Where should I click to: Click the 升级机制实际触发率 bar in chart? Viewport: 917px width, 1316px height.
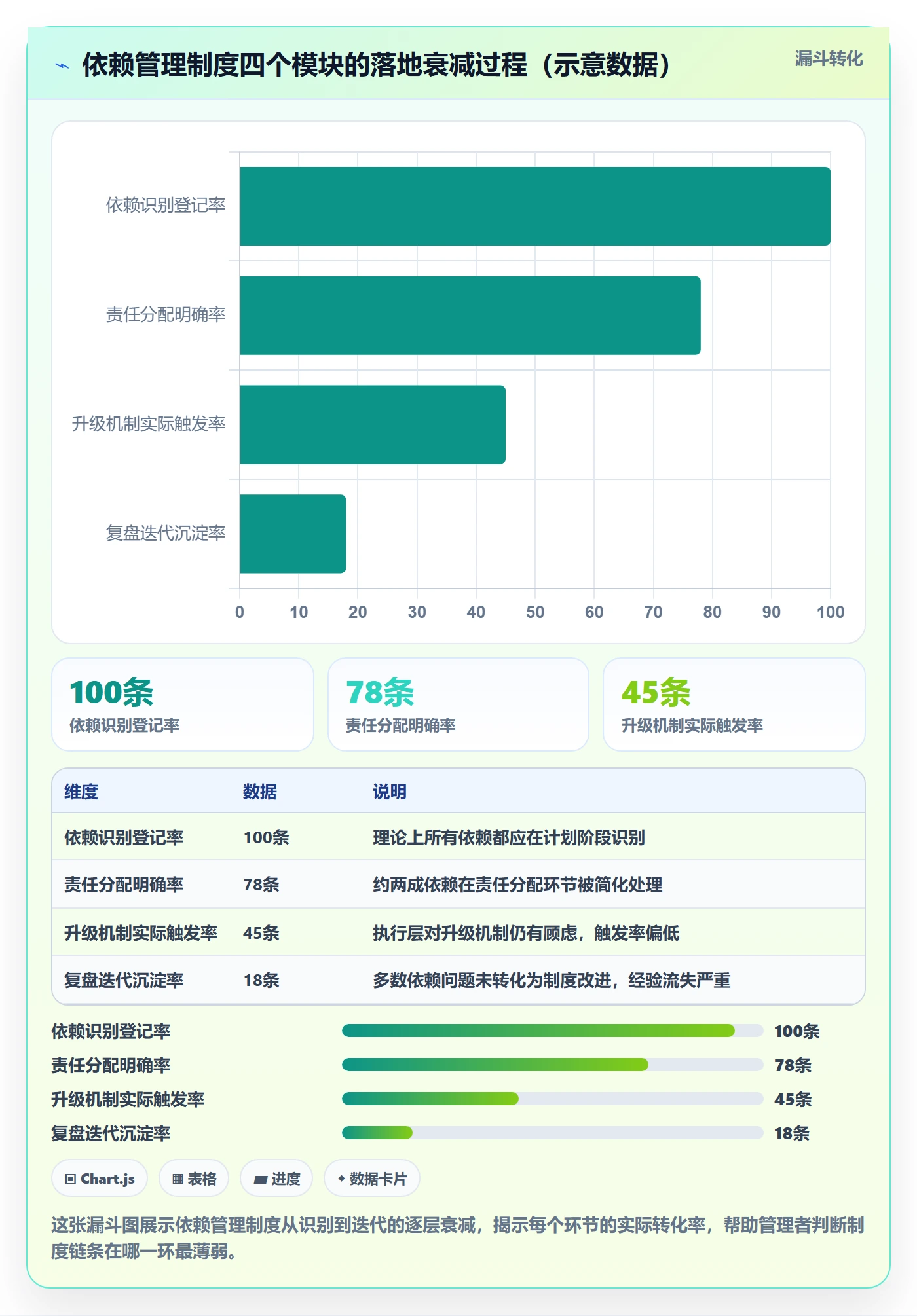point(373,425)
